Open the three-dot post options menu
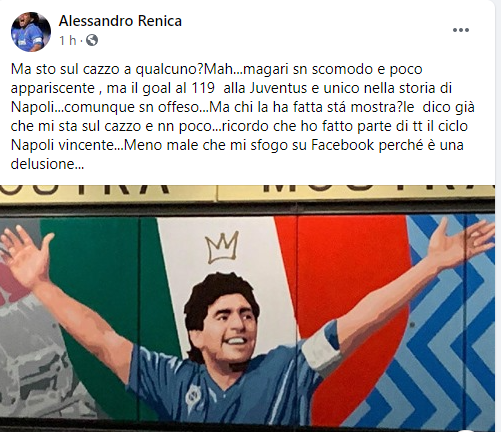This screenshot has width=501, height=432. pyautogui.click(x=461, y=30)
